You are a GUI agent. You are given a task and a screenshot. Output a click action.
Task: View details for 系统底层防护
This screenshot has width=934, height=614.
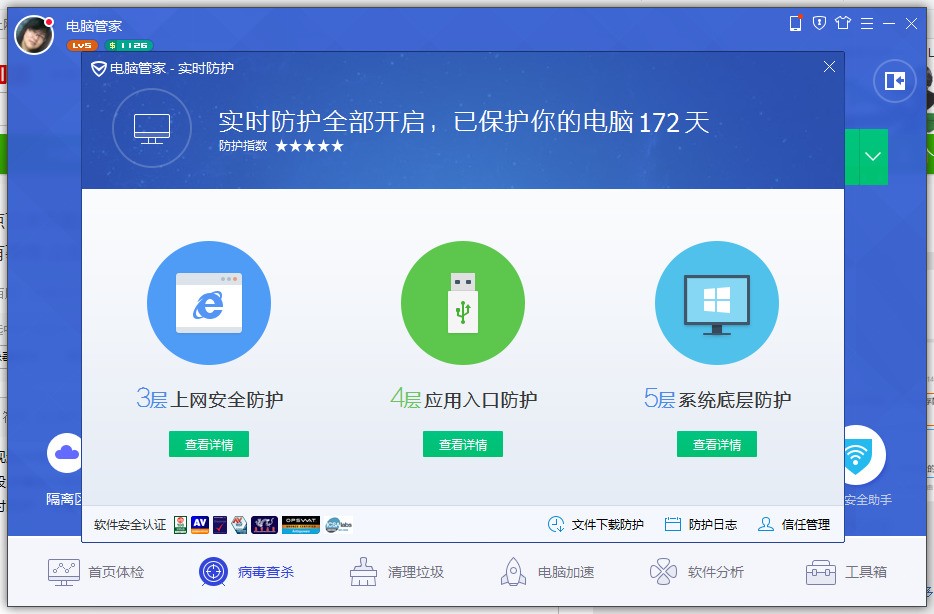pyautogui.click(x=717, y=444)
